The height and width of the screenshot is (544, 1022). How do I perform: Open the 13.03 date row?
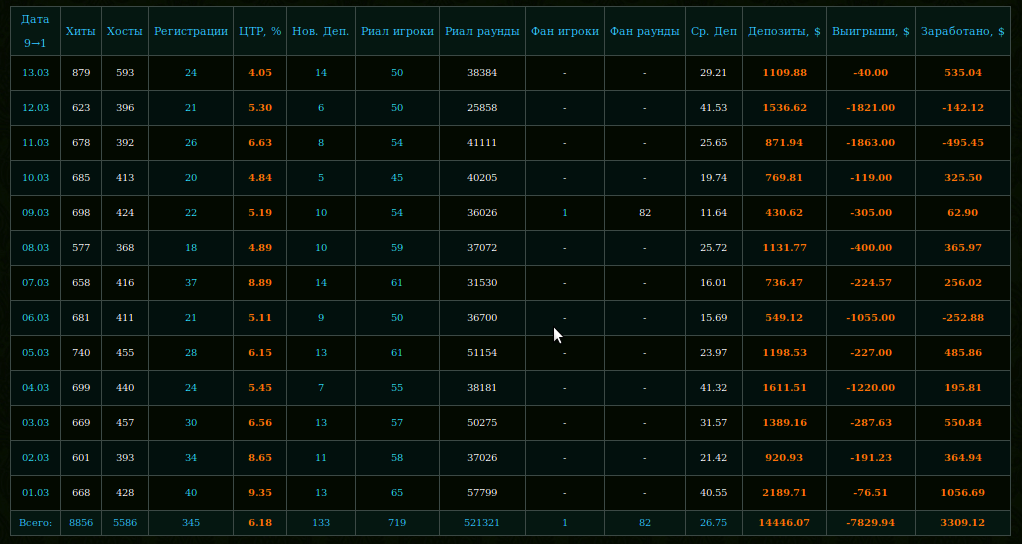(35, 73)
